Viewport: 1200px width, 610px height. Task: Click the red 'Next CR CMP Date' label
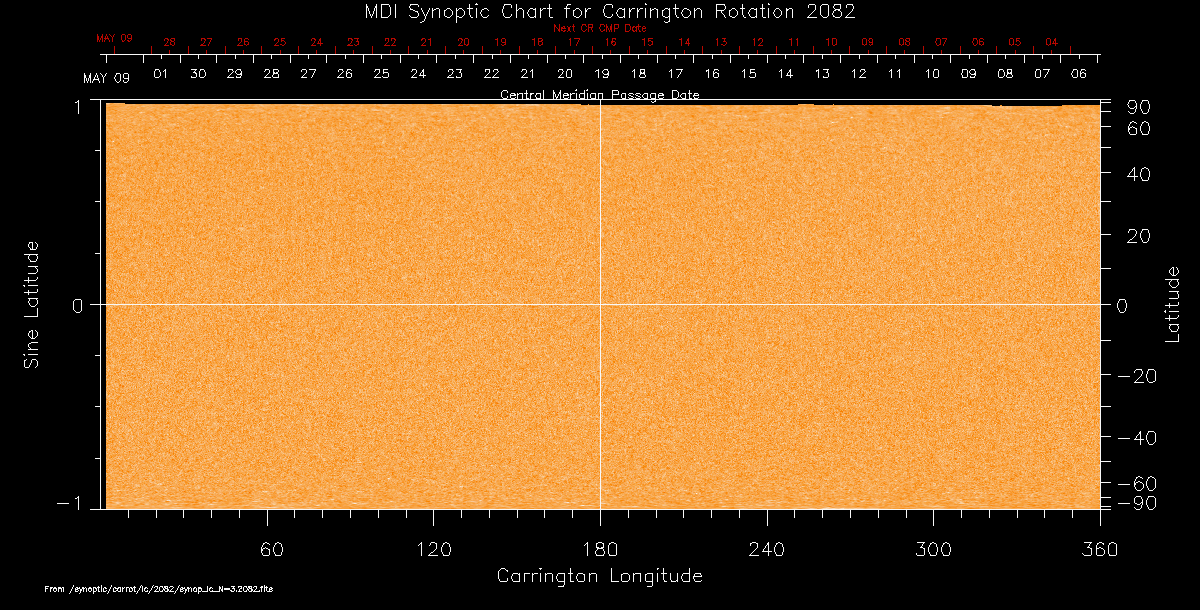tap(599, 29)
